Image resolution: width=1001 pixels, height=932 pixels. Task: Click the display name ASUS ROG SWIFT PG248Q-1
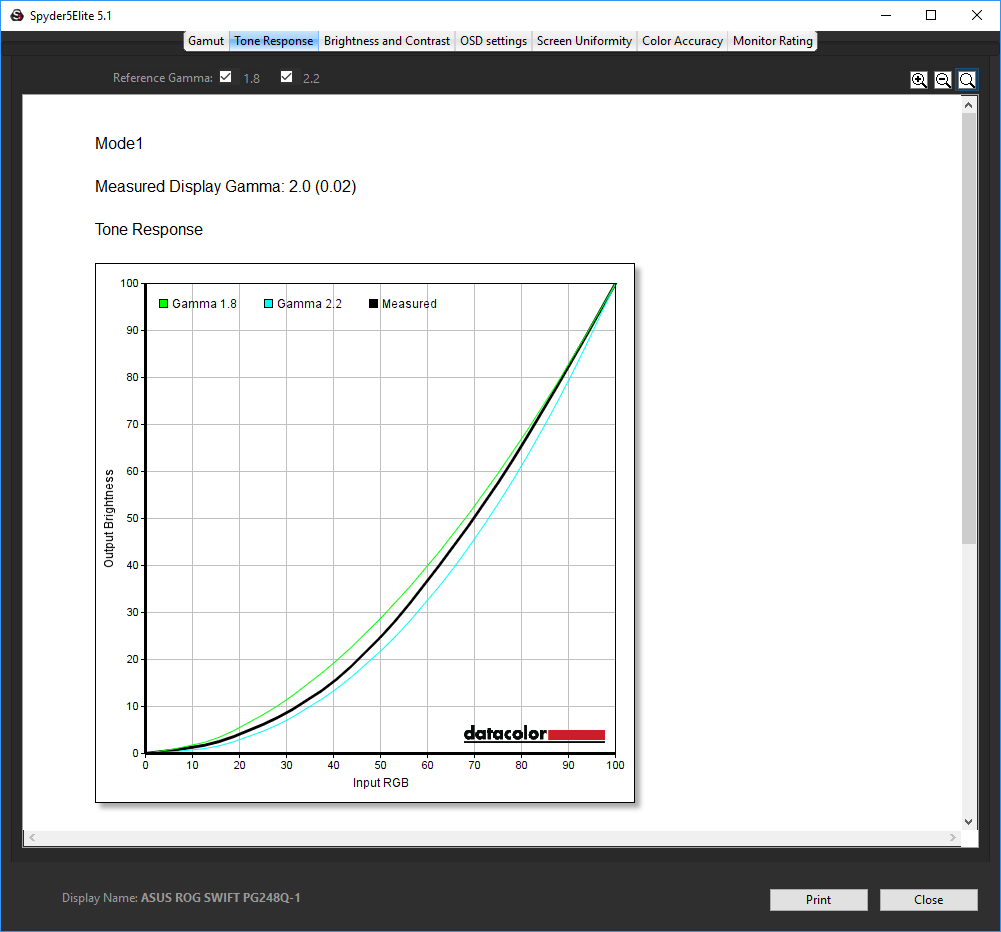click(220, 898)
